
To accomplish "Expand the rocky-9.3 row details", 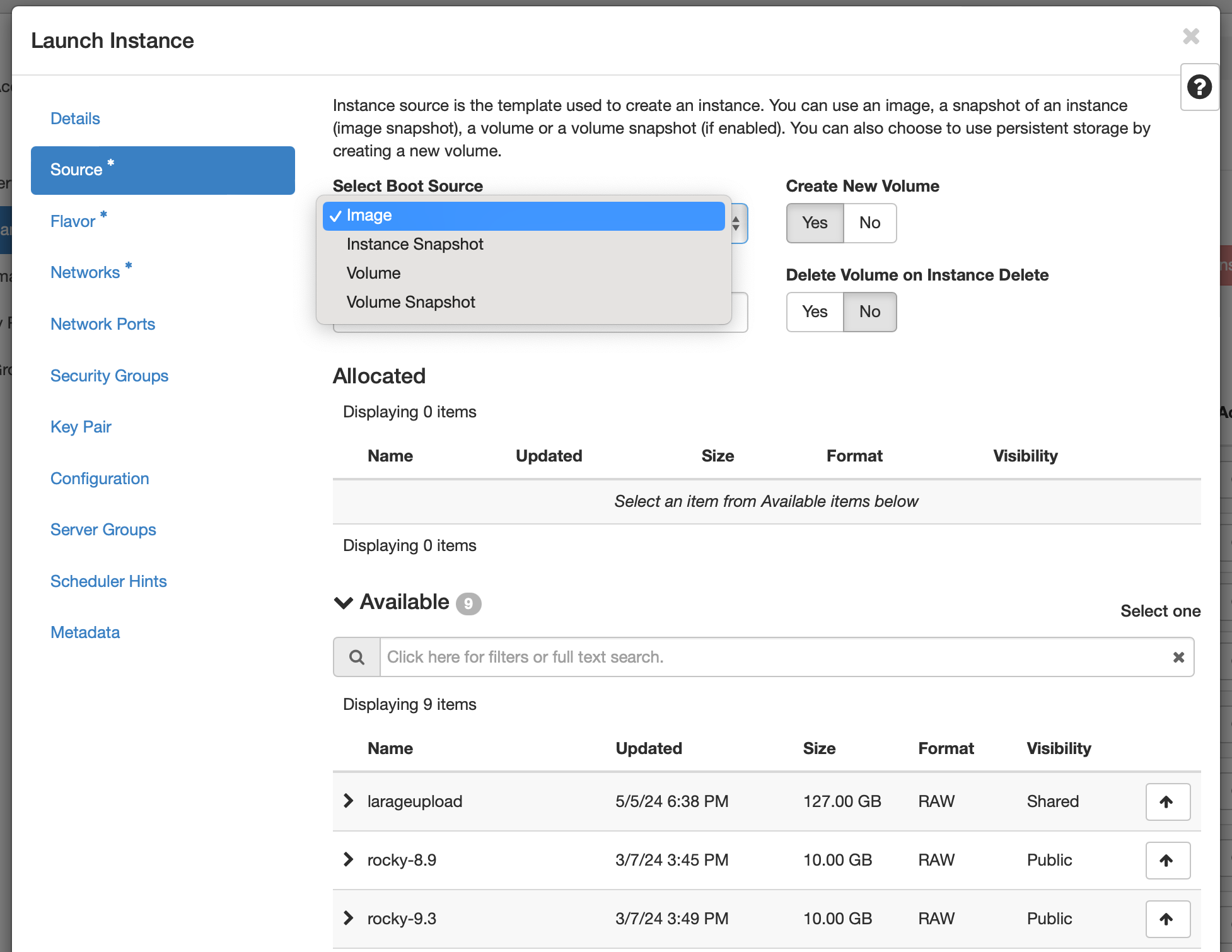I will tap(348, 918).
